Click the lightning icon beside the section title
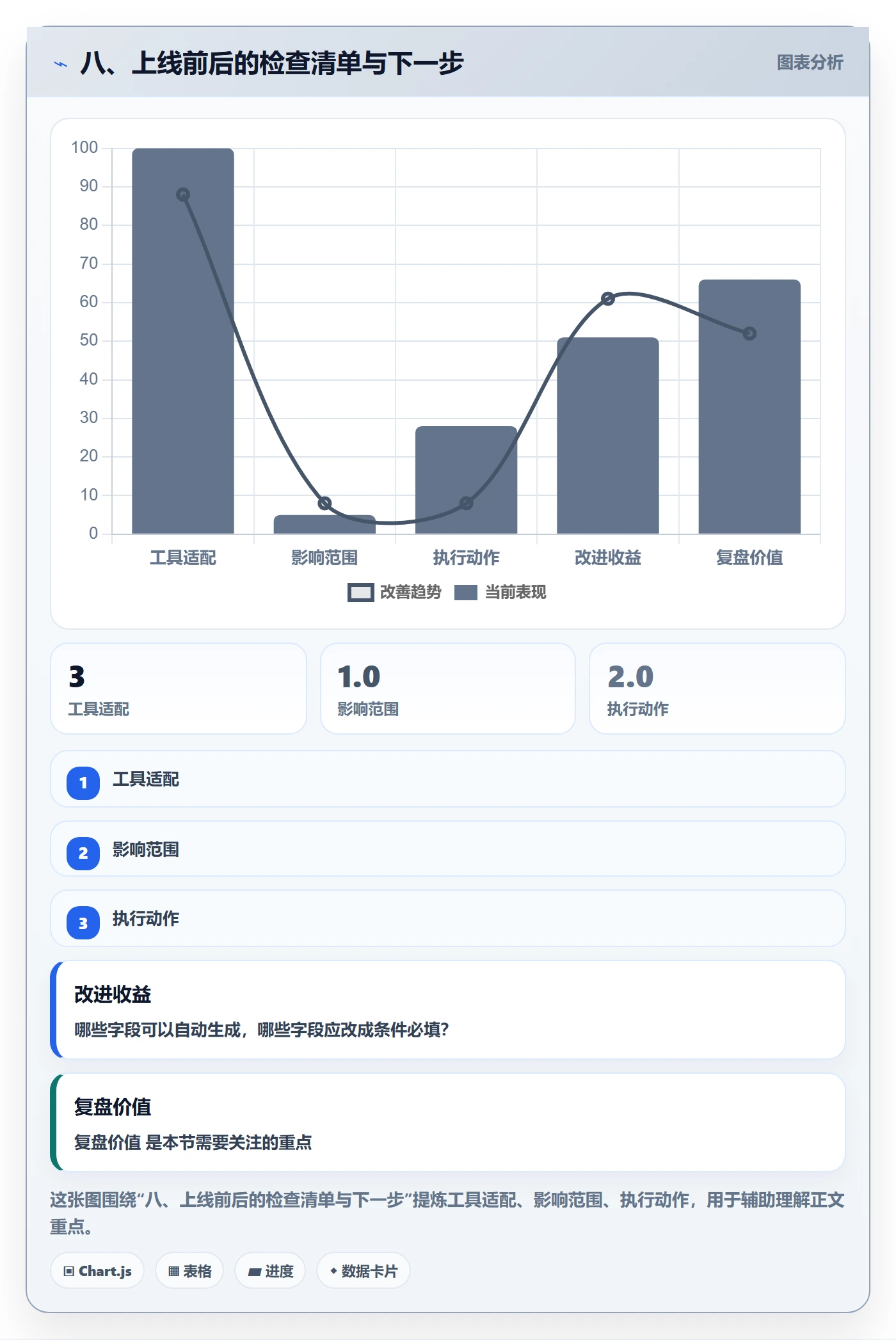The width and height of the screenshot is (896, 1340). pyautogui.click(x=61, y=64)
